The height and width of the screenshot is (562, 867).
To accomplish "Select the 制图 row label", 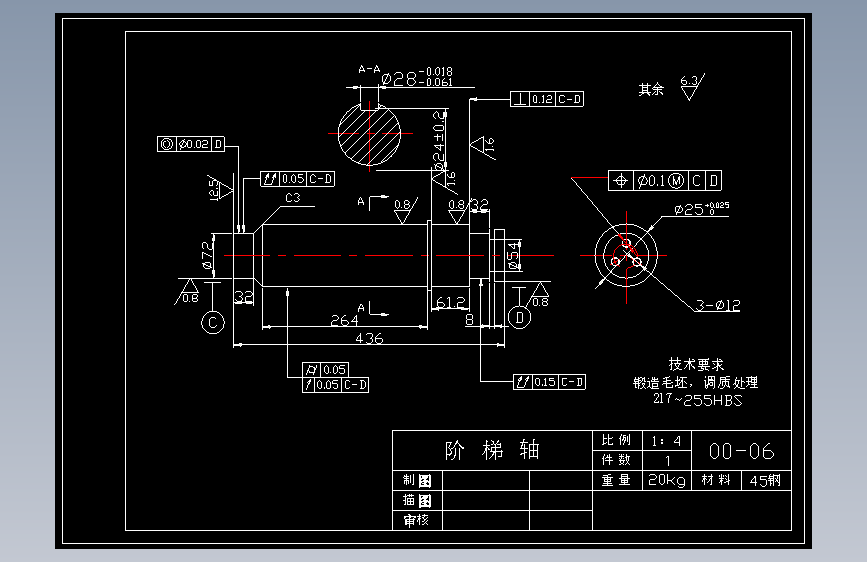I will (417, 480).
